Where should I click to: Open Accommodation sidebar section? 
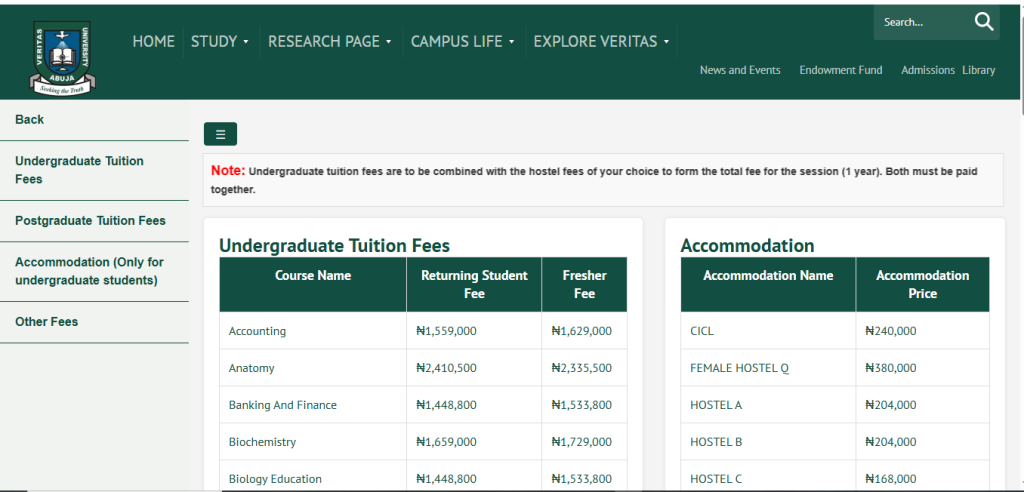(x=89, y=271)
